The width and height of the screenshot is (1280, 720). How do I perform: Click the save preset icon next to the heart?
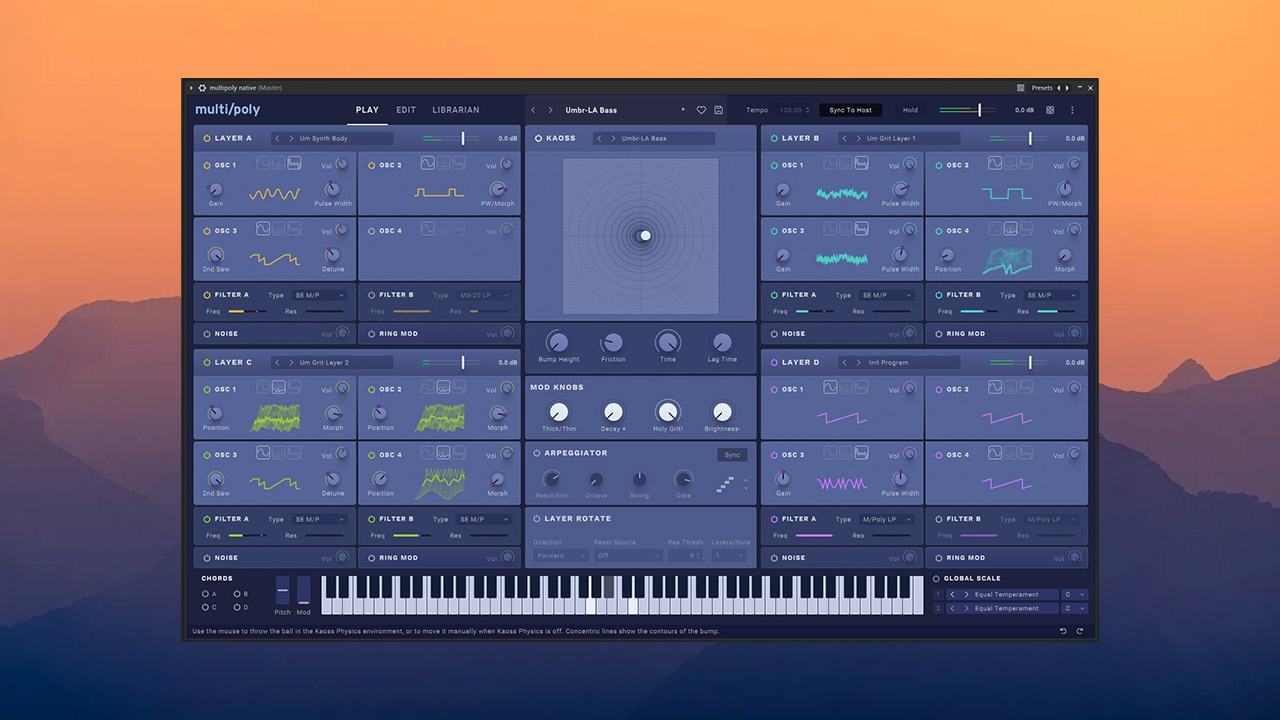point(719,110)
